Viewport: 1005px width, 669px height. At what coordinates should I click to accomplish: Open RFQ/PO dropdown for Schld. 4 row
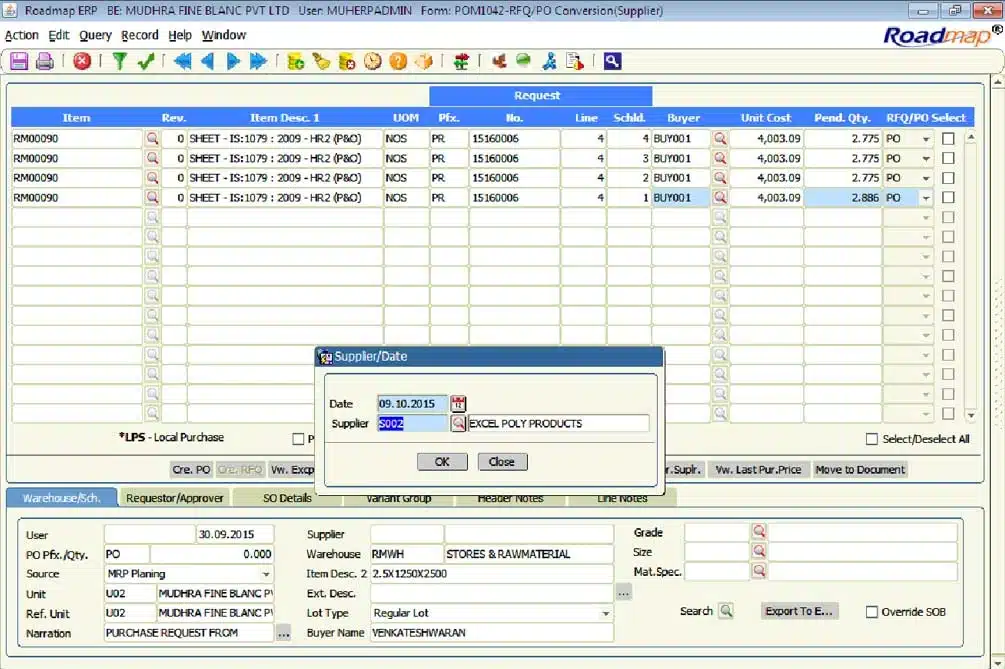pyautogui.click(x=926, y=139)
